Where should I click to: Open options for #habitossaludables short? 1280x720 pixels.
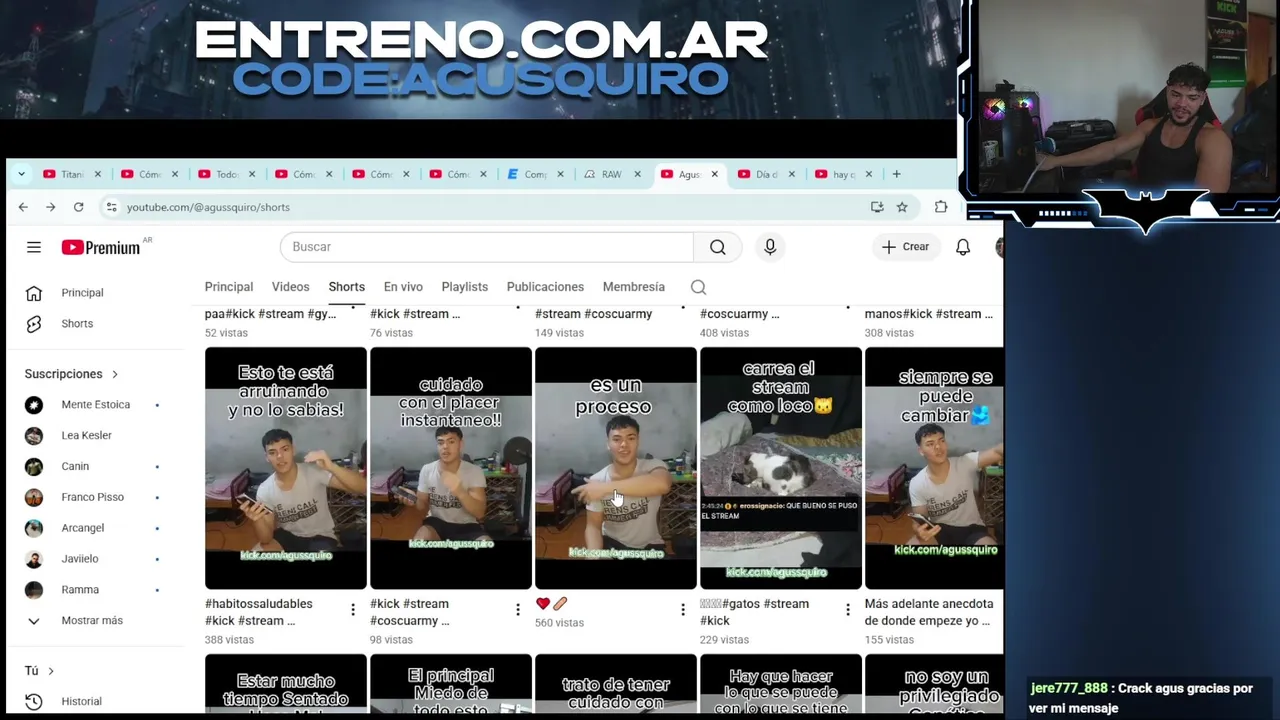353,609
